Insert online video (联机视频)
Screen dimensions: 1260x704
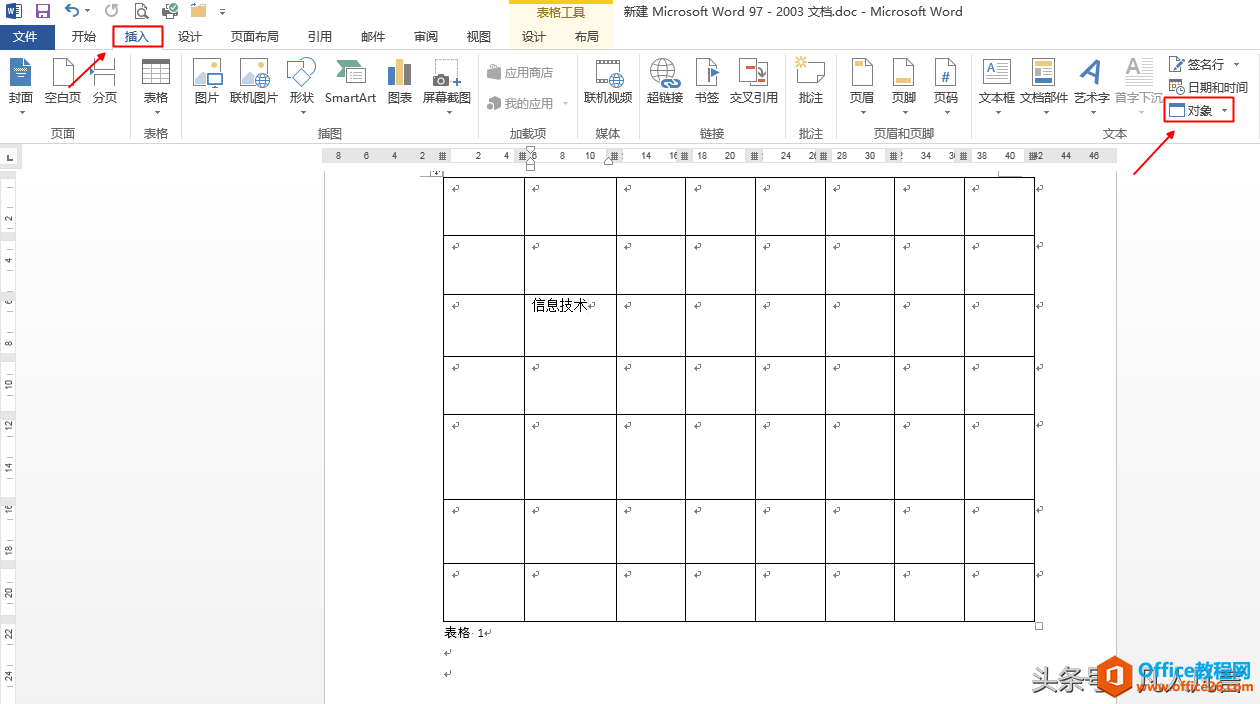608,82
